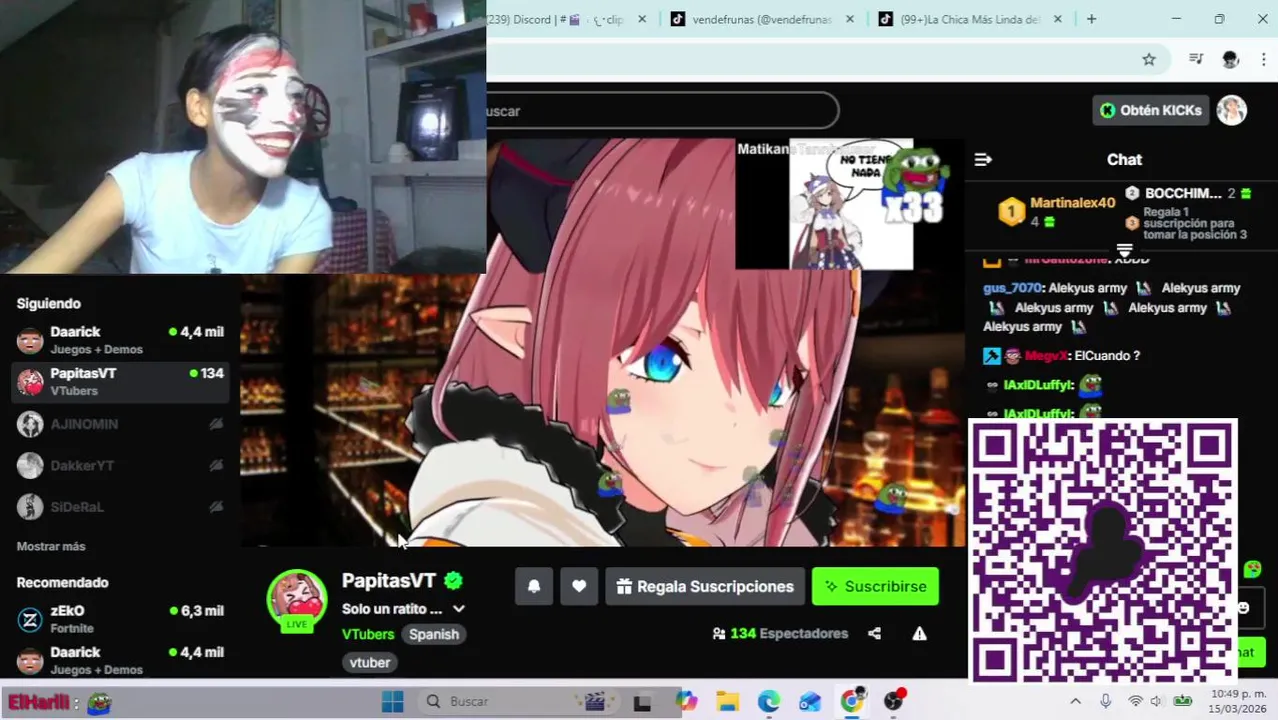Image resolution: width=1278 pixels, height=720 pixels.
Task: Click the Chat panel header
Action: point(1124,160)
